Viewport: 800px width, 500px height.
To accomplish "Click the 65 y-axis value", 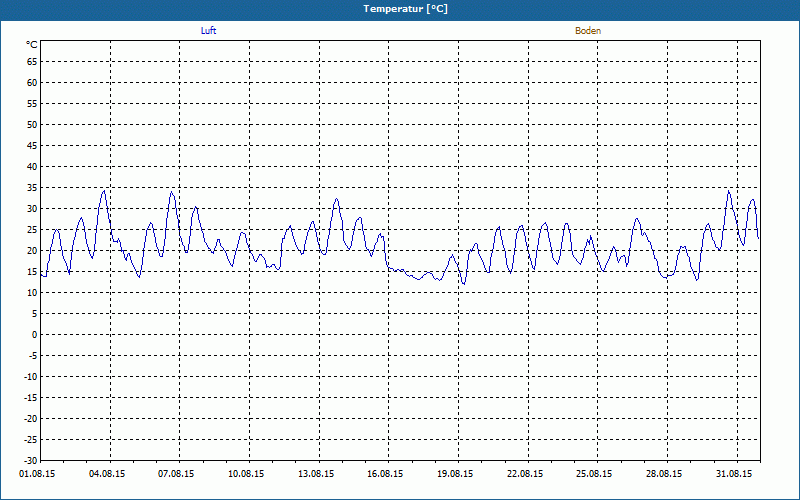I will (x=32, y=62).
